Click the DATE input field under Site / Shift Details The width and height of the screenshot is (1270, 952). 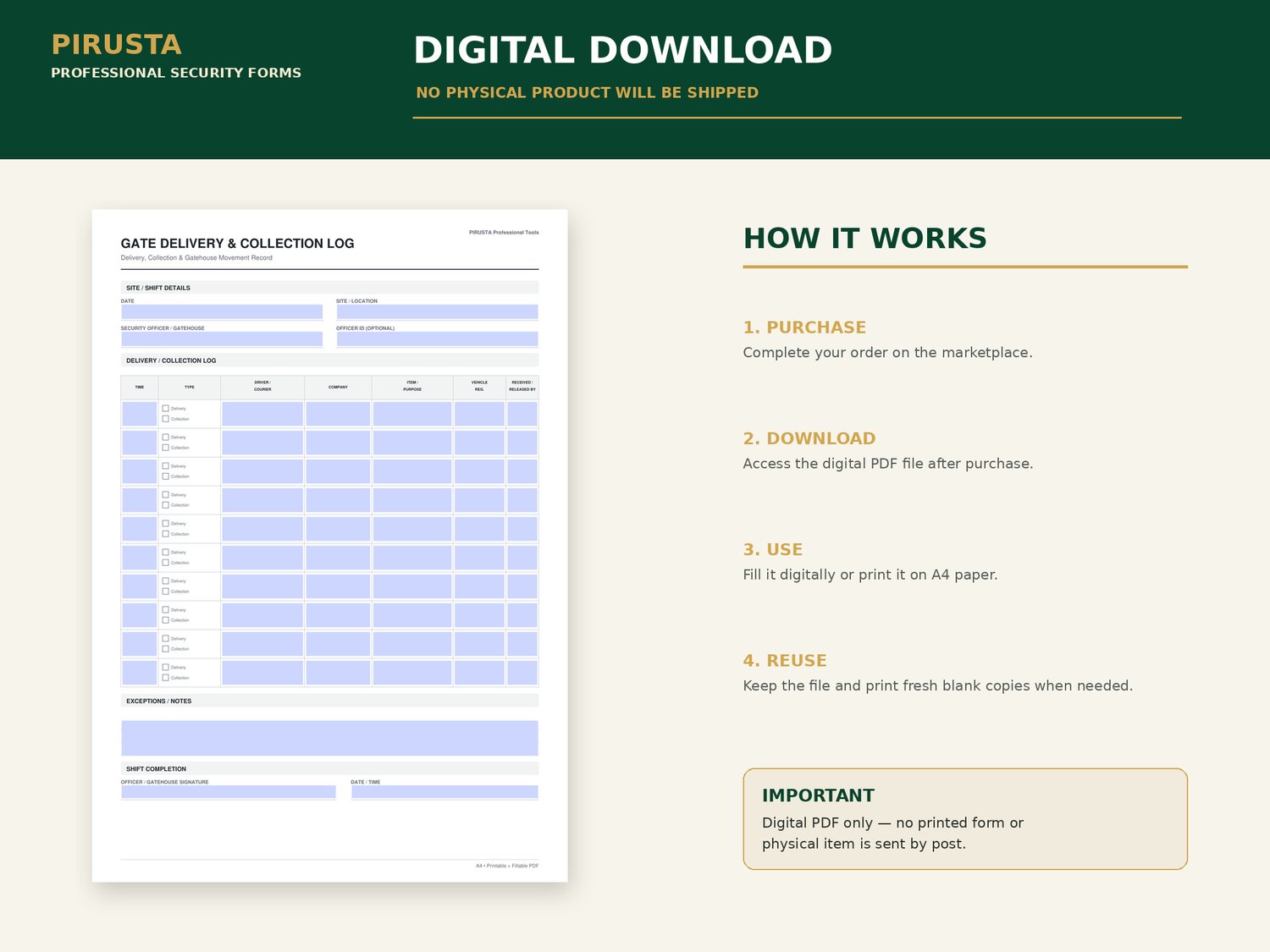point(222,312)
